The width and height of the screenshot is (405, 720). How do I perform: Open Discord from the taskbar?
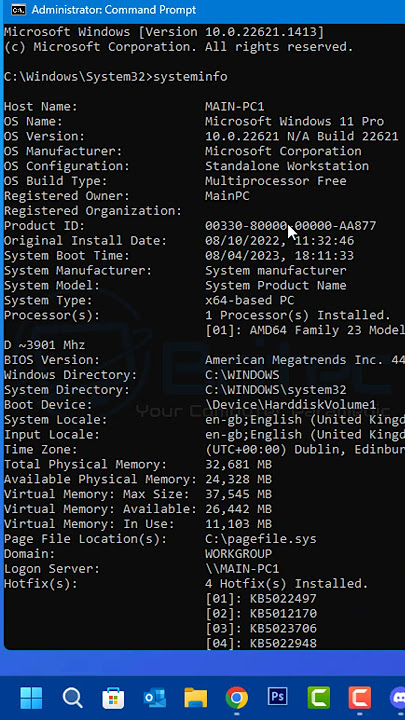[x=398, y=698]
